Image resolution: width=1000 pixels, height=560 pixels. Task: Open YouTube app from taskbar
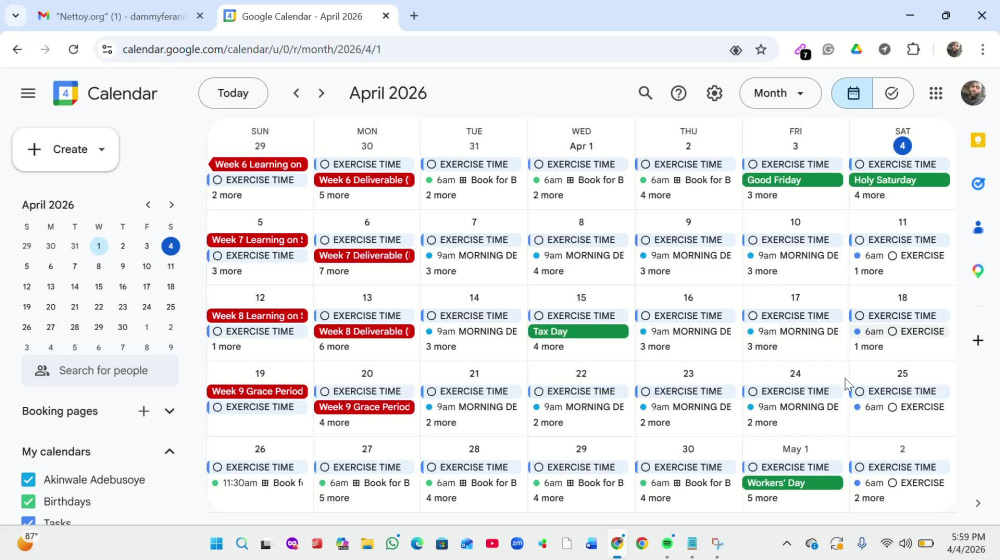492,543
